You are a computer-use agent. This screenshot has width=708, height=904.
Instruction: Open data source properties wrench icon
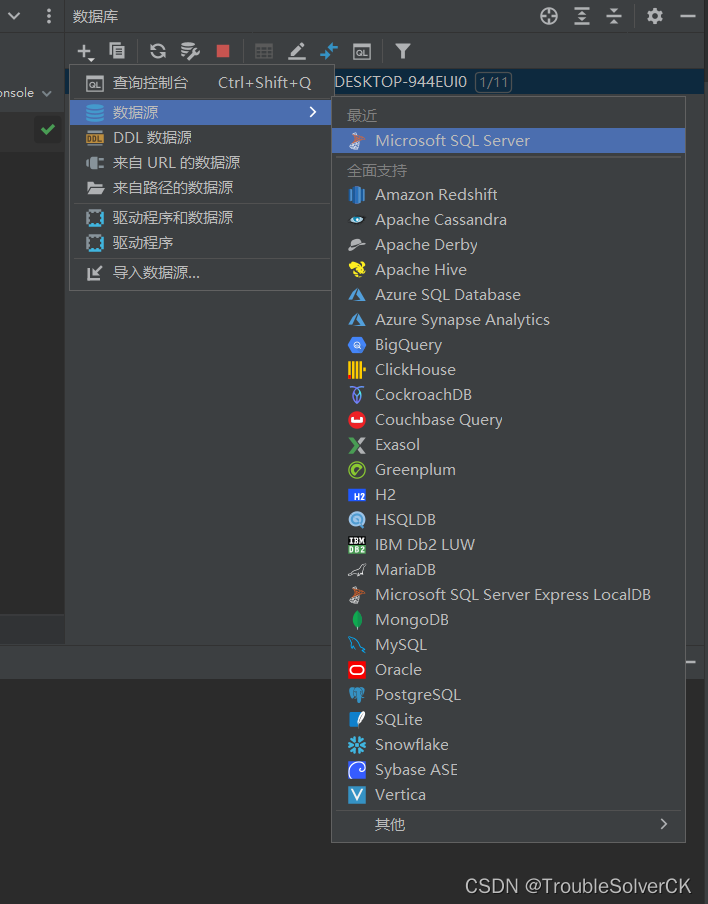point(190,51)
